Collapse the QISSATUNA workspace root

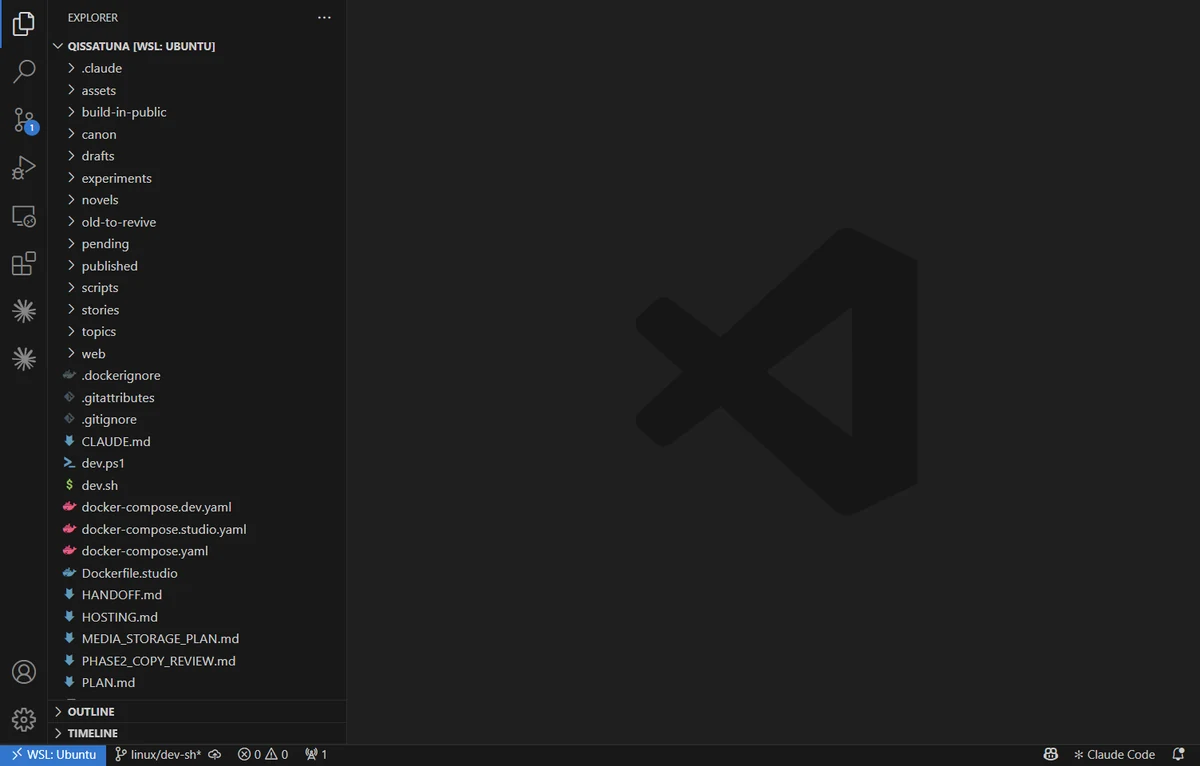(197, 46)
